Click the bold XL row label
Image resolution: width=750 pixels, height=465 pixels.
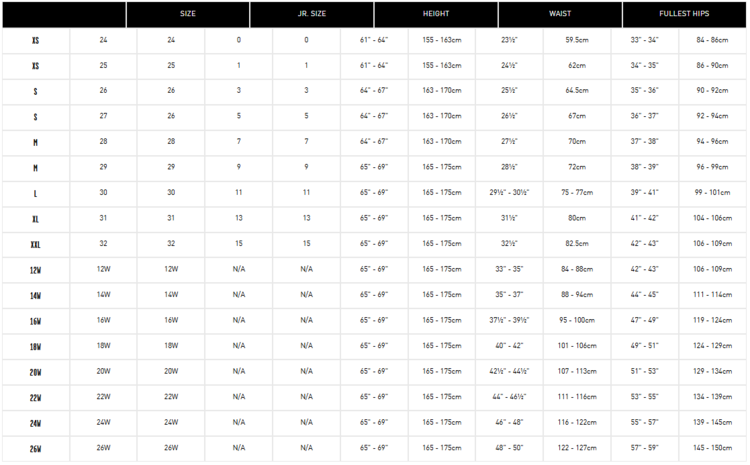(35, 218)
